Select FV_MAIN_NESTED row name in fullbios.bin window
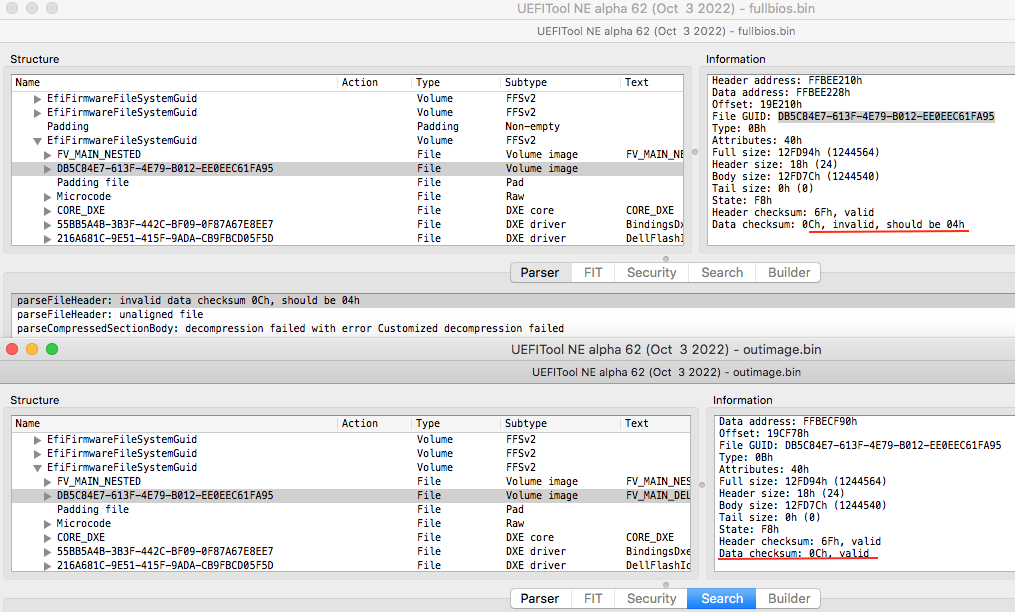The width and height of the screenshot is (1015, 612). [x=99, y=154]
